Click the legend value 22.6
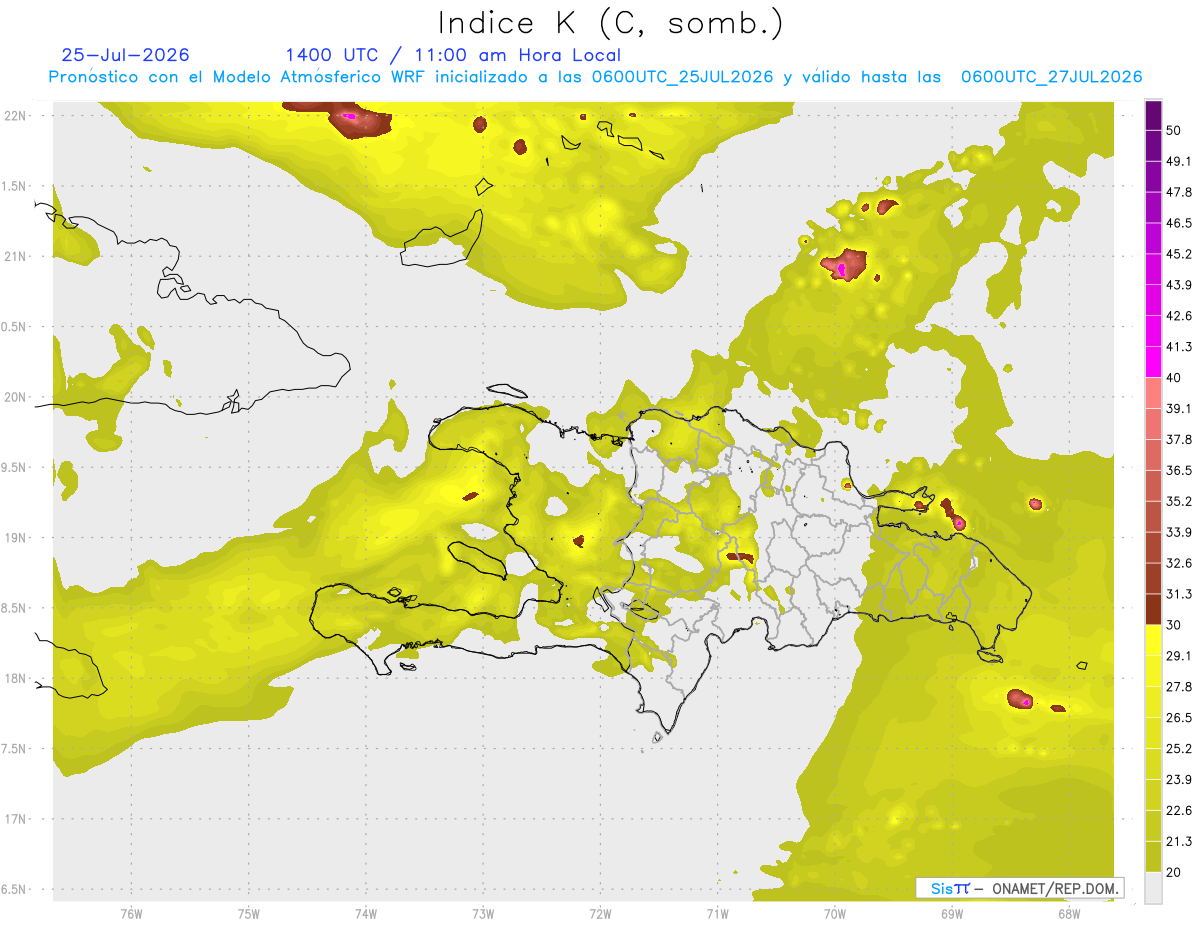 pos(1179,811)
